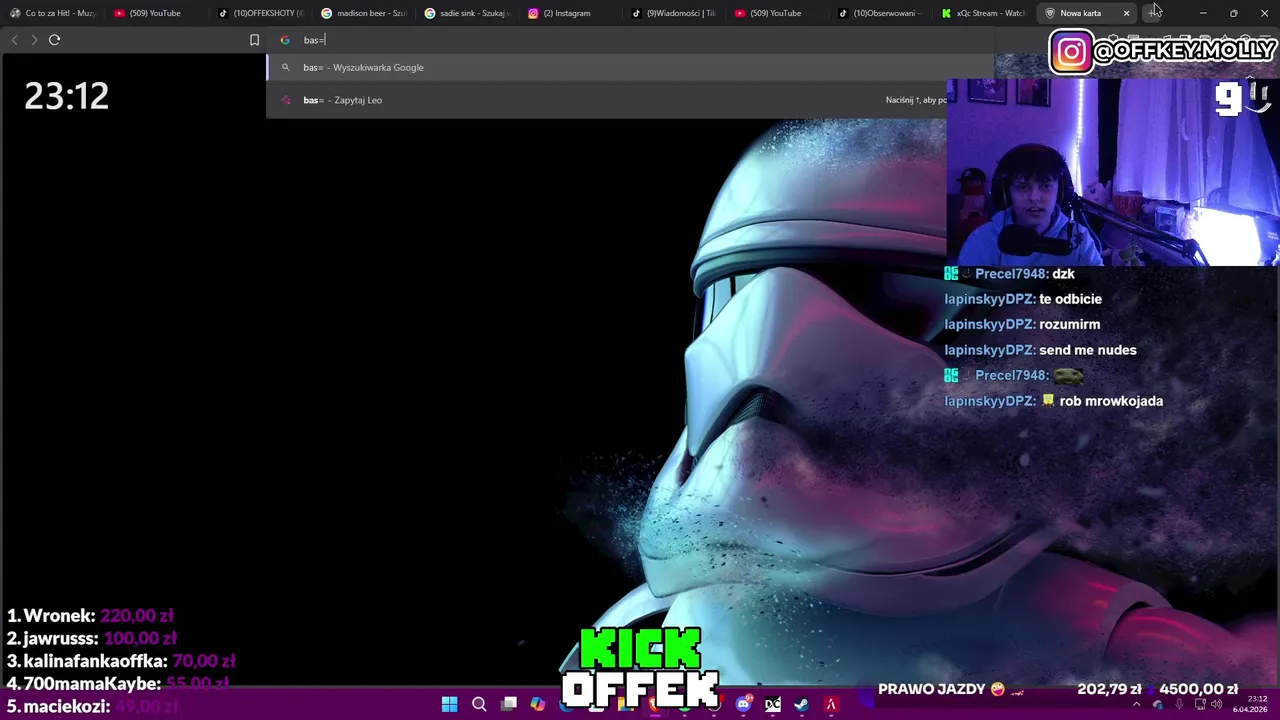The height and width of the screenshot is (720, 1280).
Task: Open the Wiadomości TikTok tab
Action: [676, 13]
